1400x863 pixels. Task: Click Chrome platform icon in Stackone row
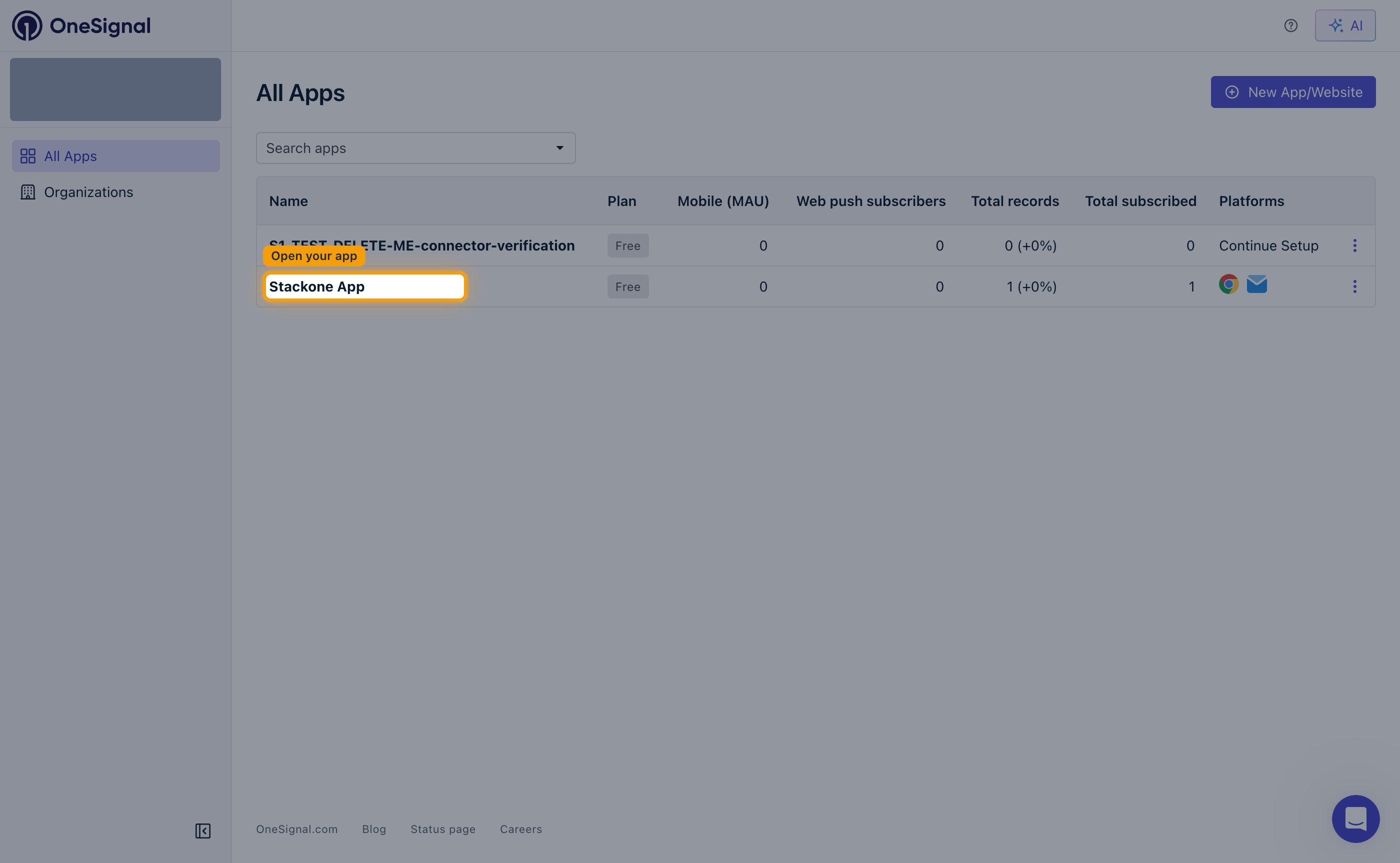coord(1228,284)
